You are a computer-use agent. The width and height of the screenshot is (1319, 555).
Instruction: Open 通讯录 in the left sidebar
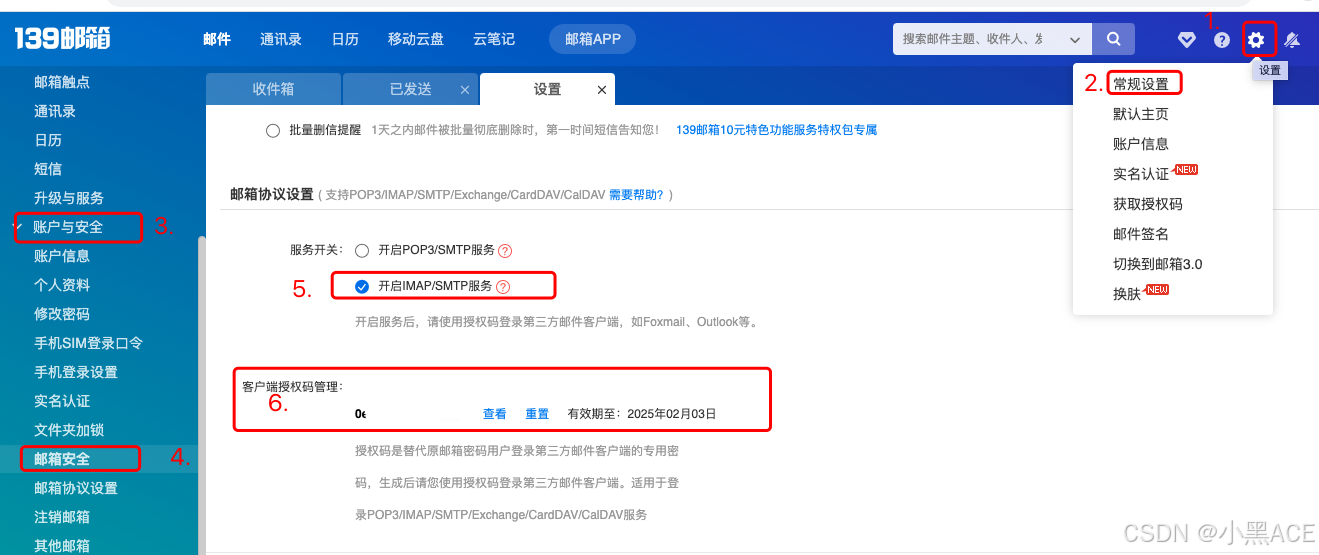[x=55, y=111]
